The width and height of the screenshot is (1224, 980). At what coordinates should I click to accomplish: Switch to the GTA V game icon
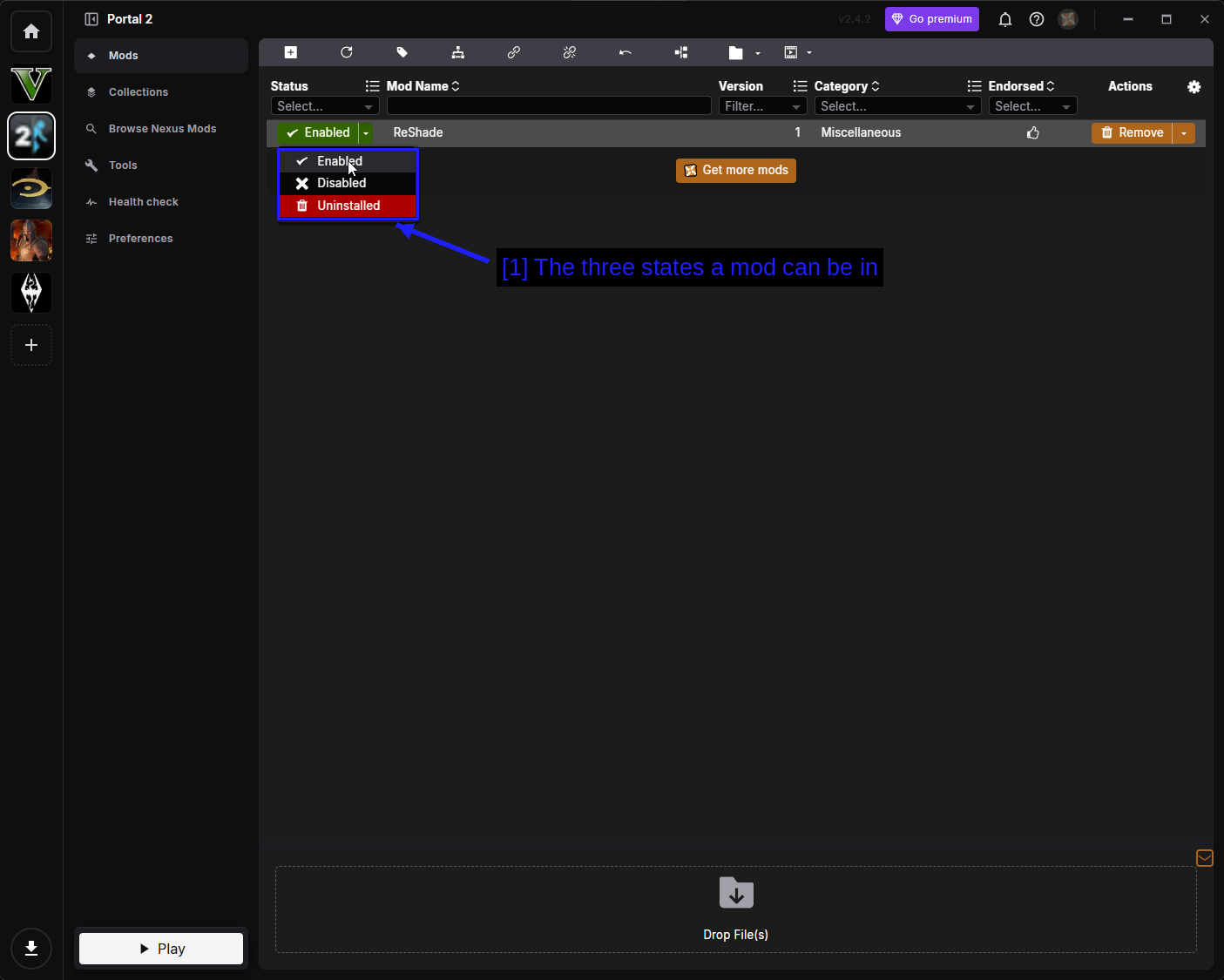click(x=31, y=84)
